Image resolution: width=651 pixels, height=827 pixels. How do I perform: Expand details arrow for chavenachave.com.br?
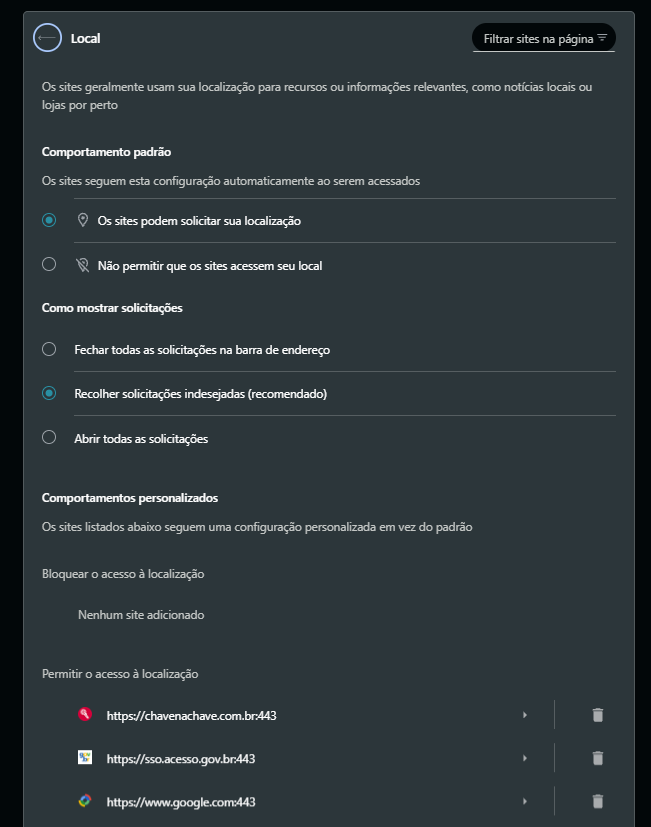coord(524,715)
